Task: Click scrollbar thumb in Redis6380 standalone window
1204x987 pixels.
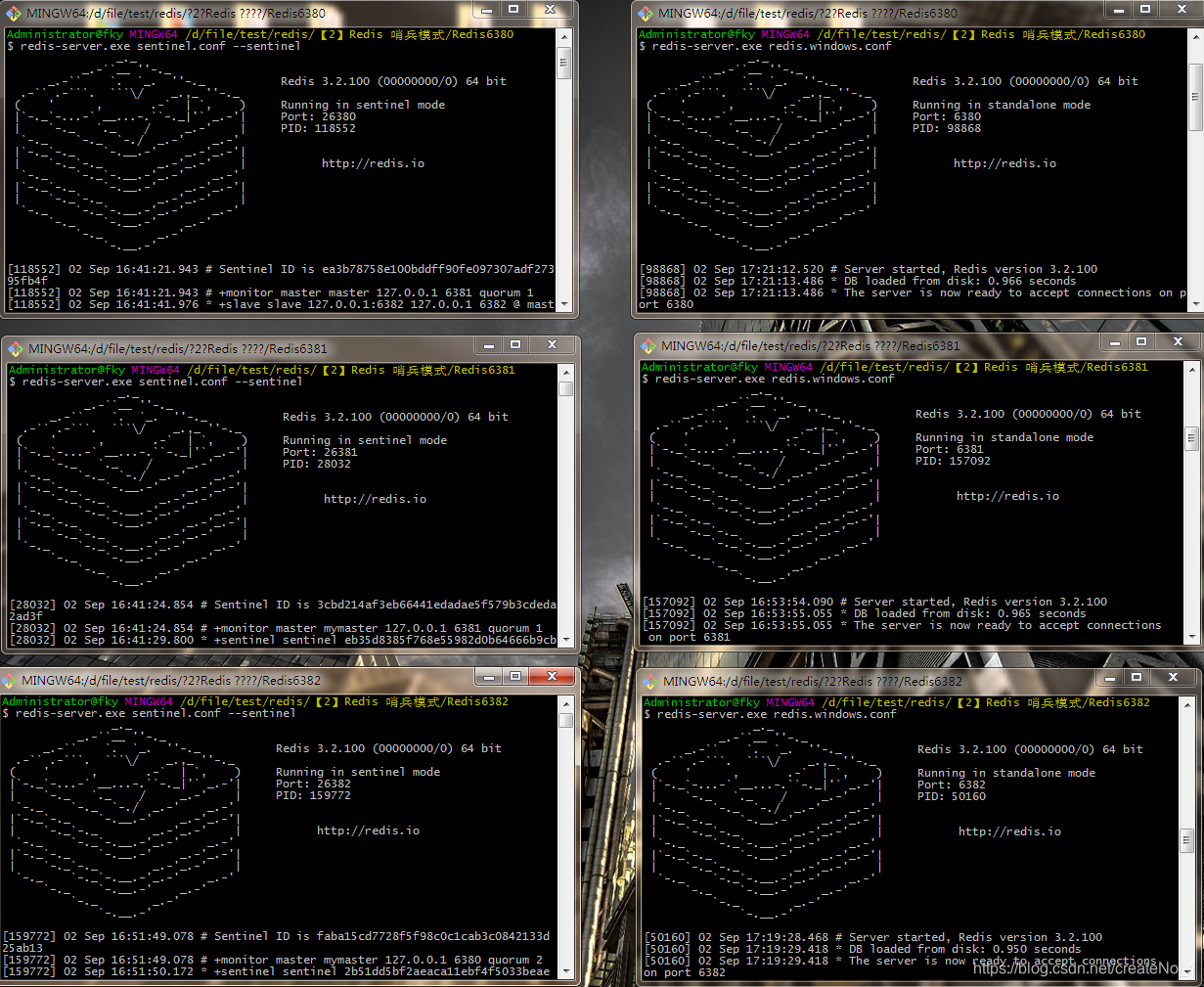Action: coord(1196,97)
